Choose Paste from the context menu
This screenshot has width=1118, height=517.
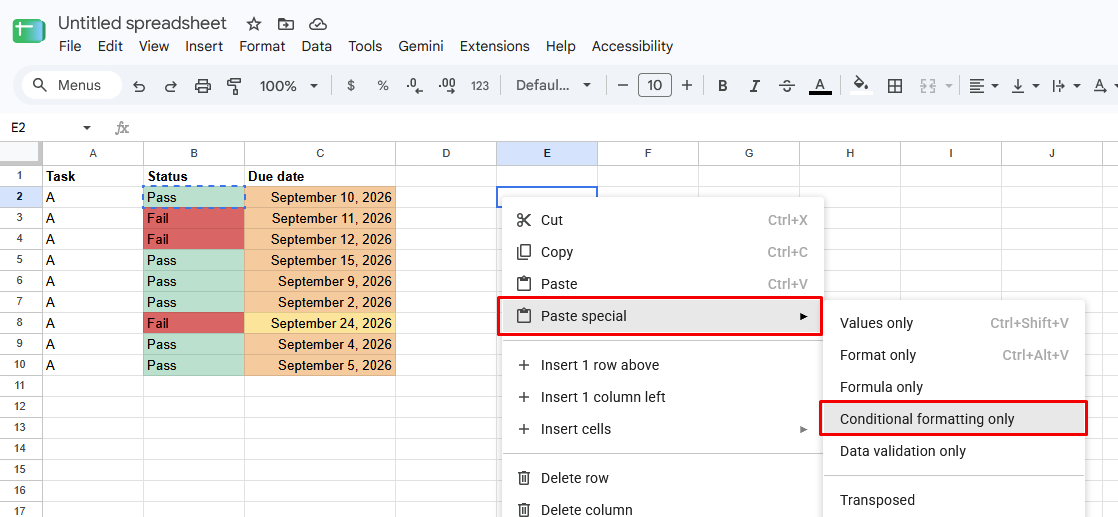(663, 284)
